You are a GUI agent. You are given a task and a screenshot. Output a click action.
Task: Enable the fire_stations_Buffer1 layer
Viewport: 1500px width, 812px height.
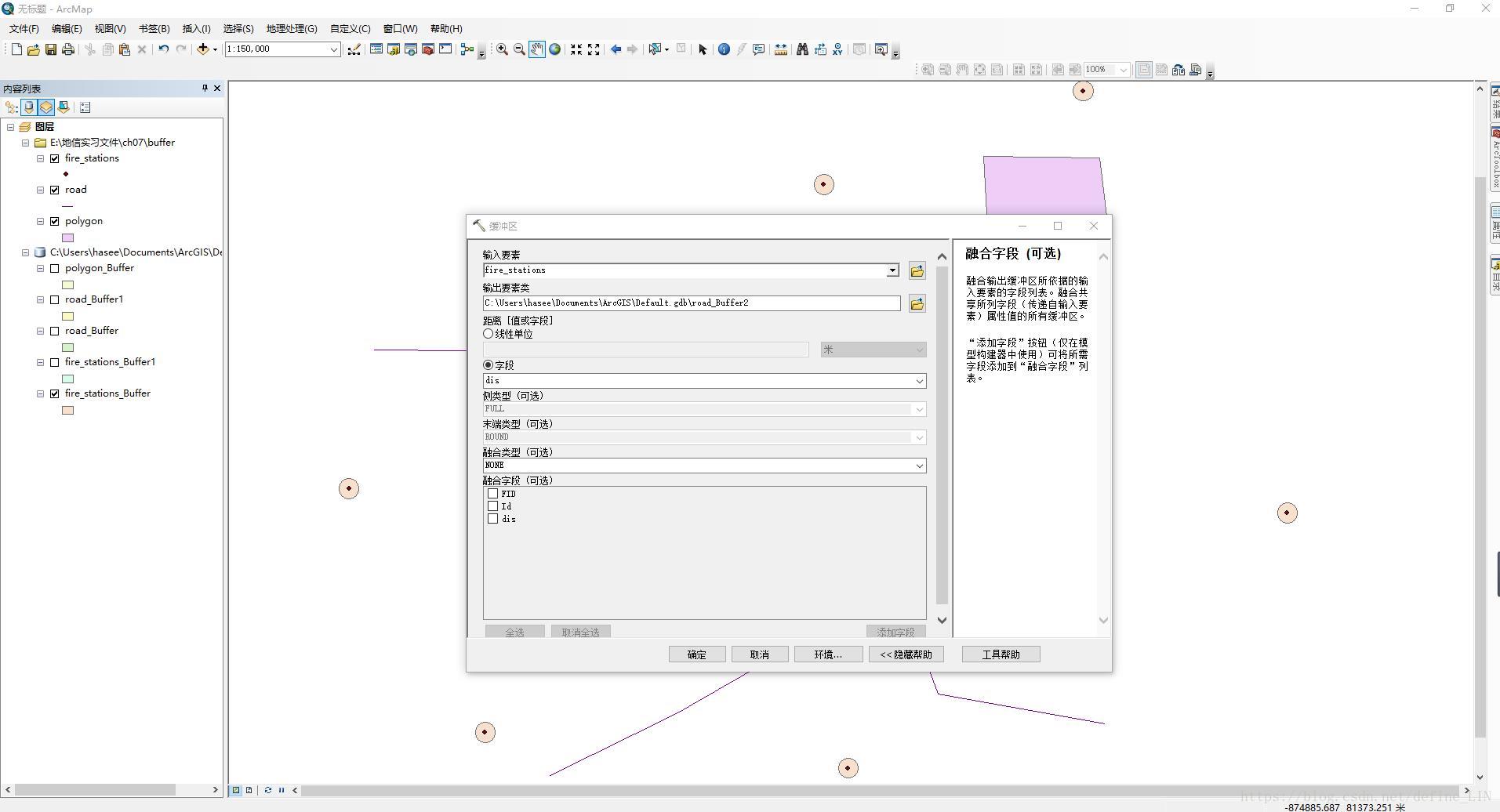(55, 362)
